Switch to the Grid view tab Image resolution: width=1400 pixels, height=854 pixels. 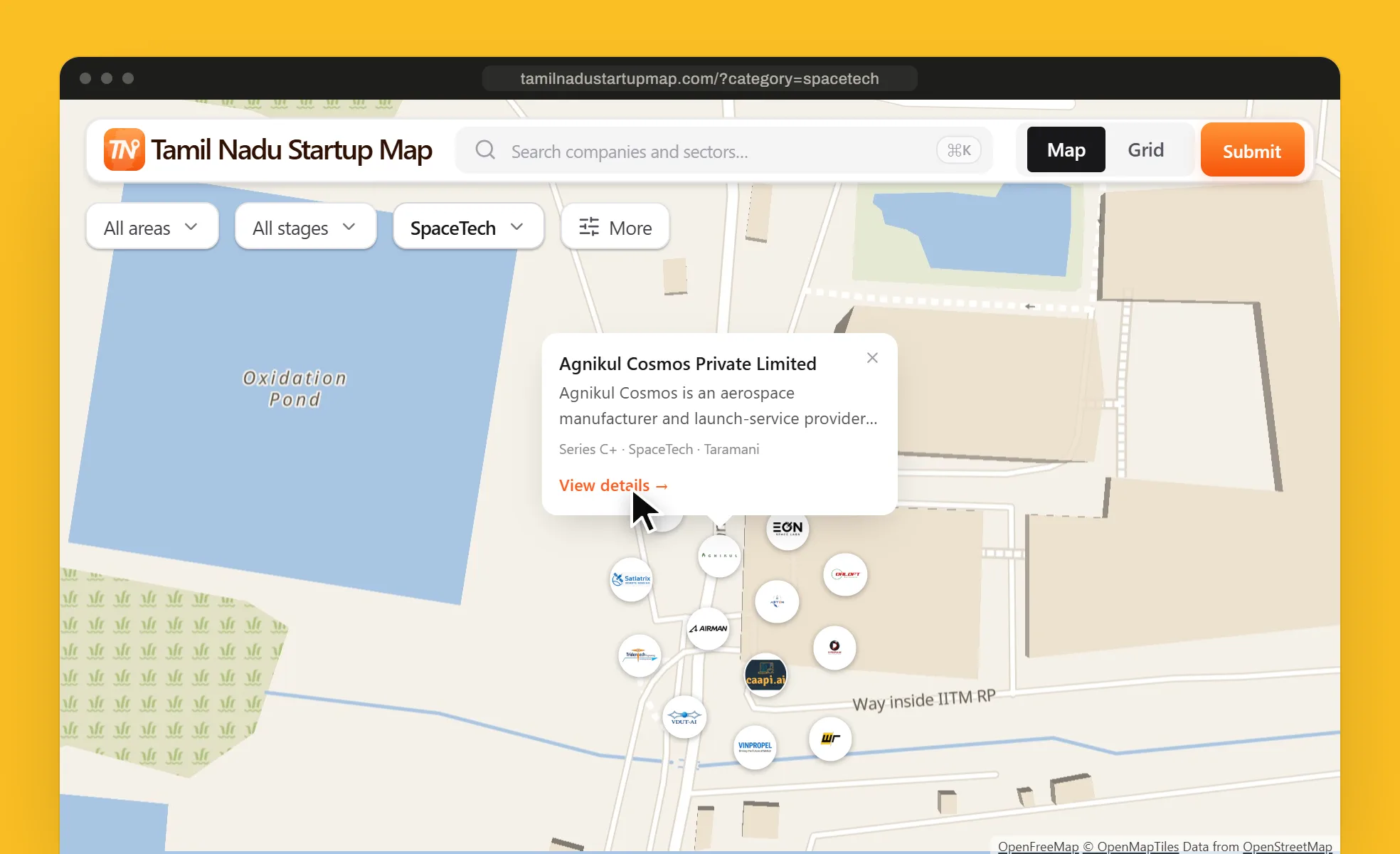pyautogui.click(x=1146, y=150)
